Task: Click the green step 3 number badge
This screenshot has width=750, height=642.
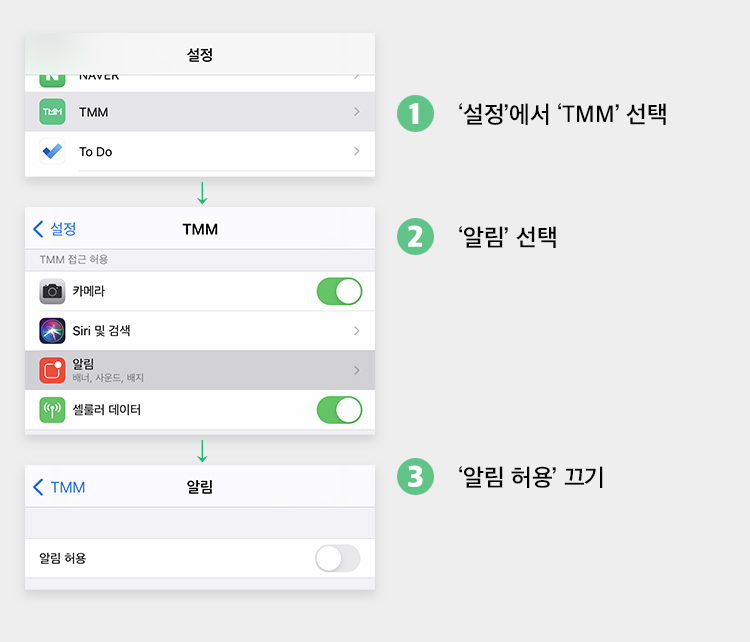Action: pyautogui.click(x=415, y=476)
